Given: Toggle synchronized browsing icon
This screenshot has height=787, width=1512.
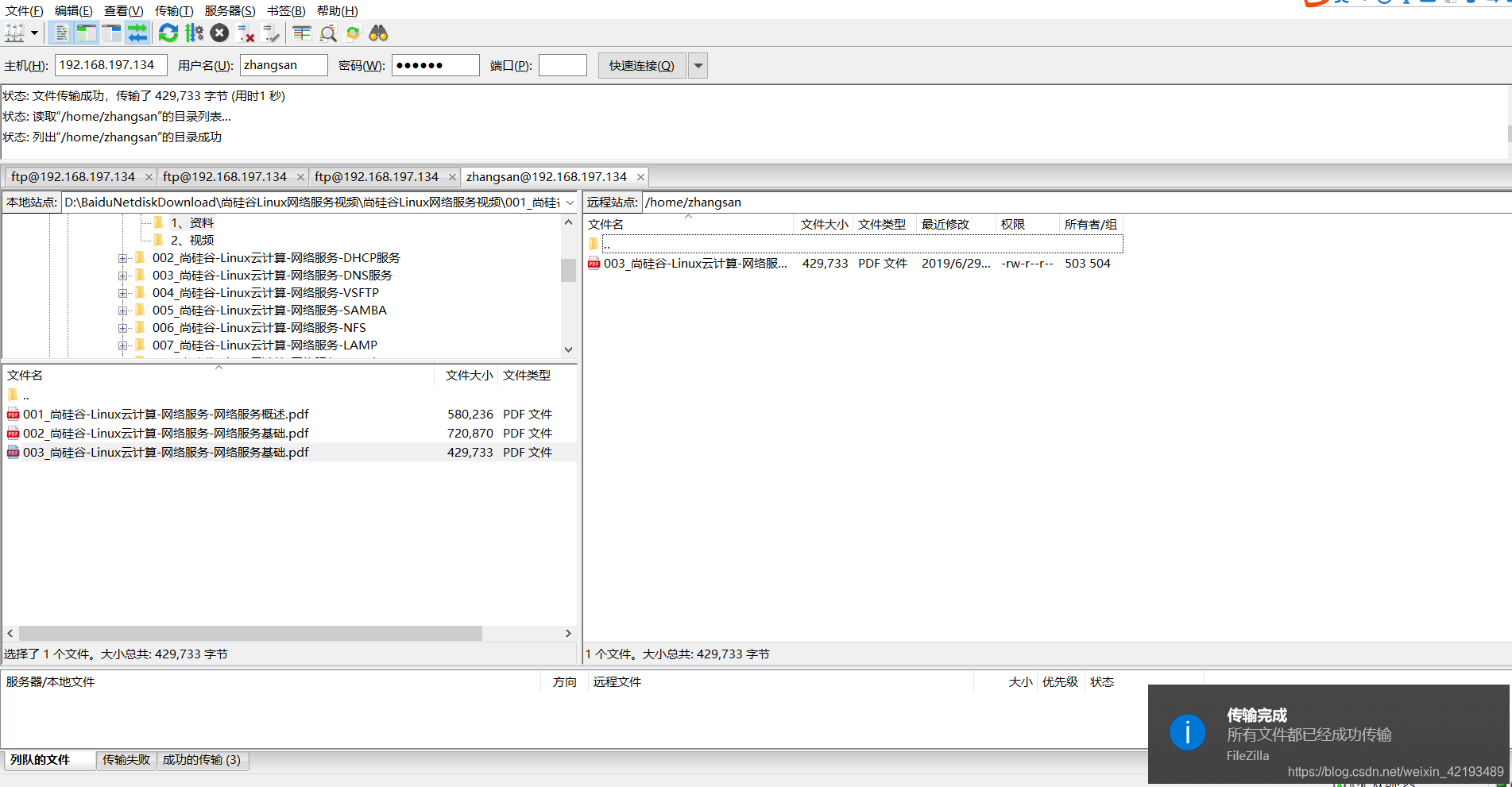Looking at the screenshot, I should pyautogui.click(x=353, y=33).
